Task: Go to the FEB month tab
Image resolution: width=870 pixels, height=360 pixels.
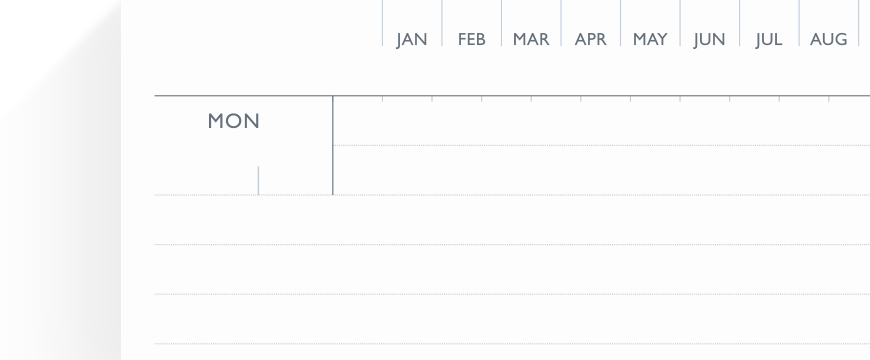Action: click(472, 23)
